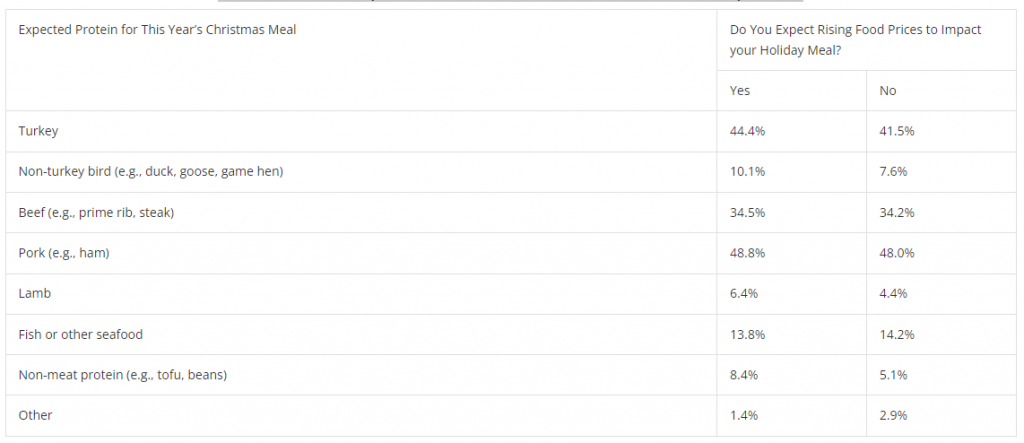Viewport: 1024px width, 443px height.
Task: Select the 2.9% Other No cell
Action: coord(892,414)
